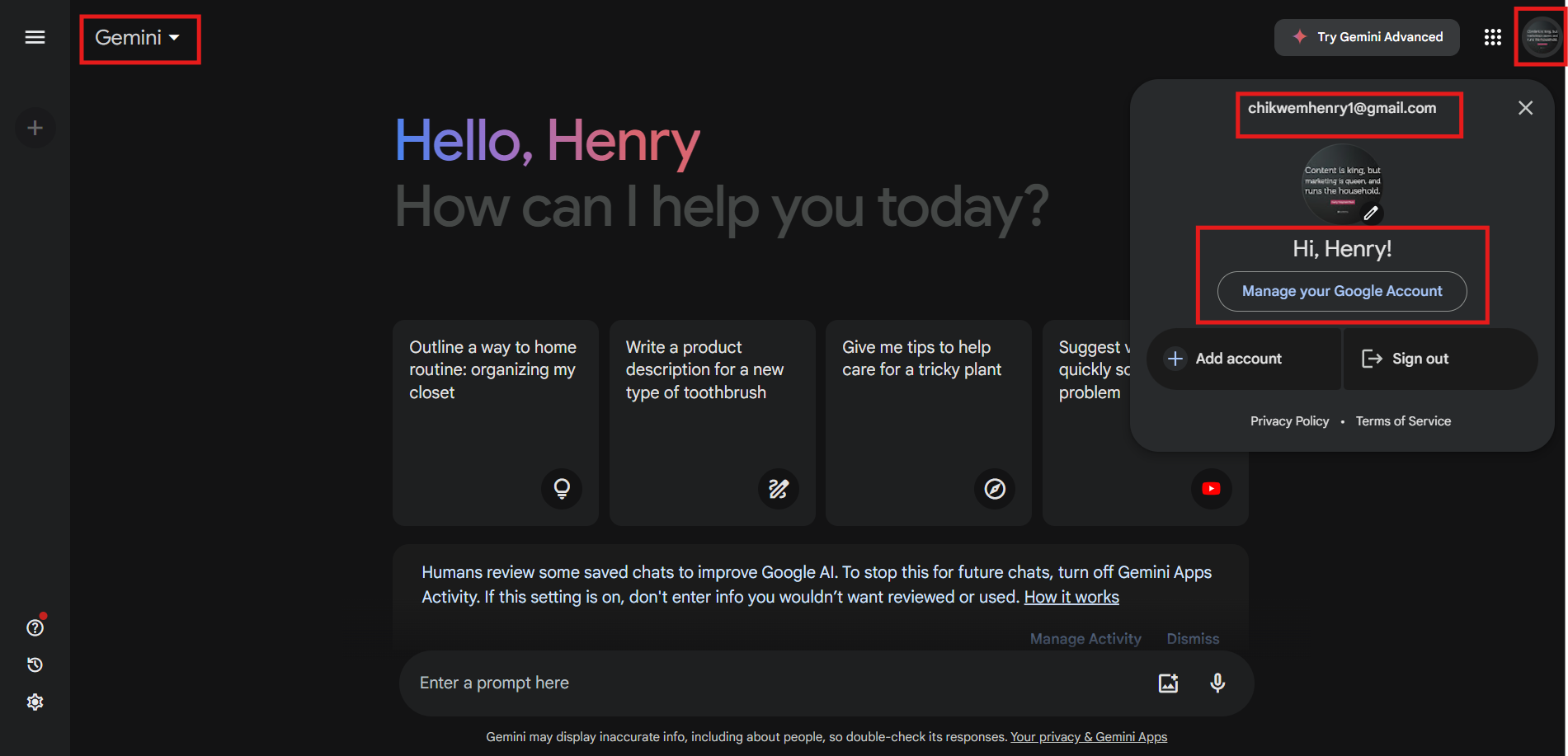Viewport: 1568px width, 756px height.
Task: Open the How it works link
Action: click(x=1071, y=596)
